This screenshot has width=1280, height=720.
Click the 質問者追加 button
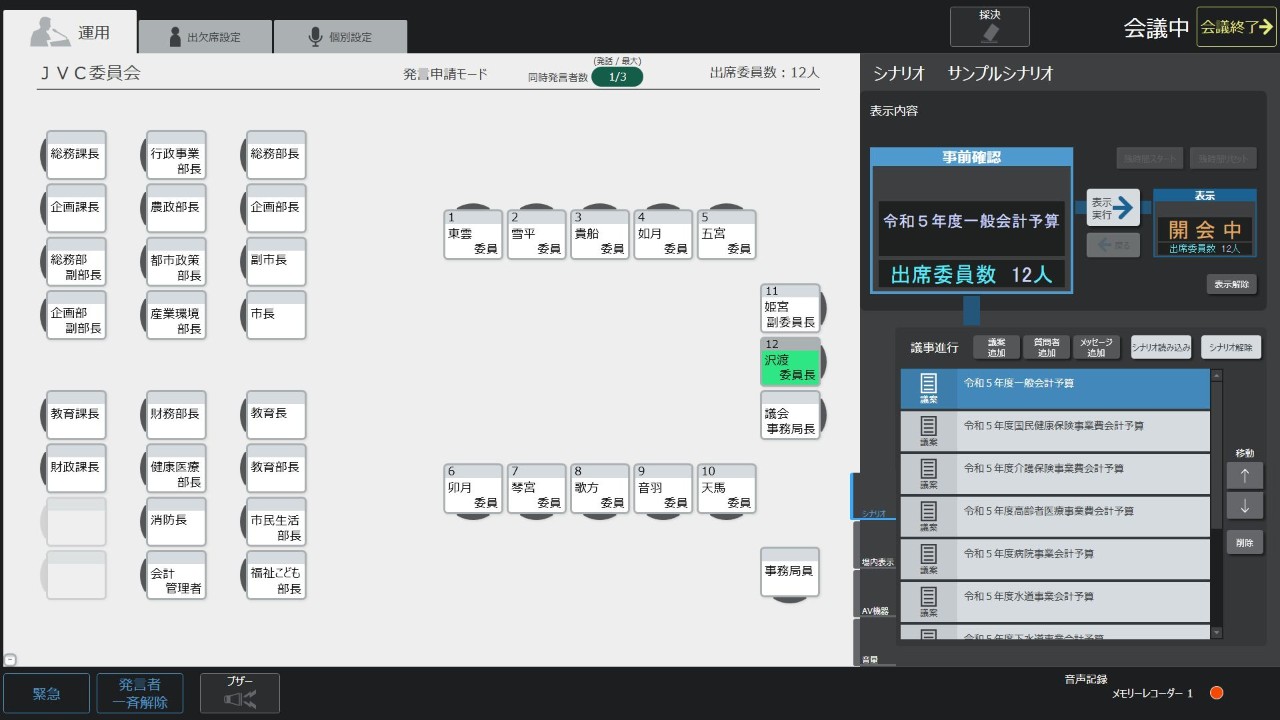pyautogui.click(x=1046, y=347)
